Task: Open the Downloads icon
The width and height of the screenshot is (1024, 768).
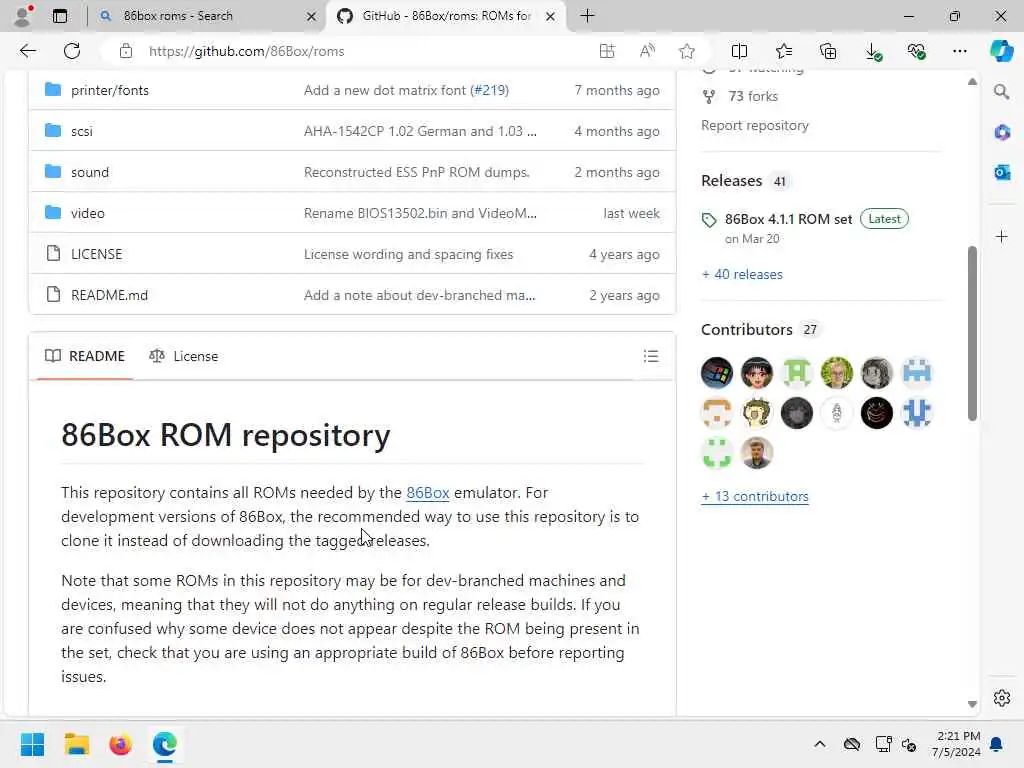Action: [873, 52]
